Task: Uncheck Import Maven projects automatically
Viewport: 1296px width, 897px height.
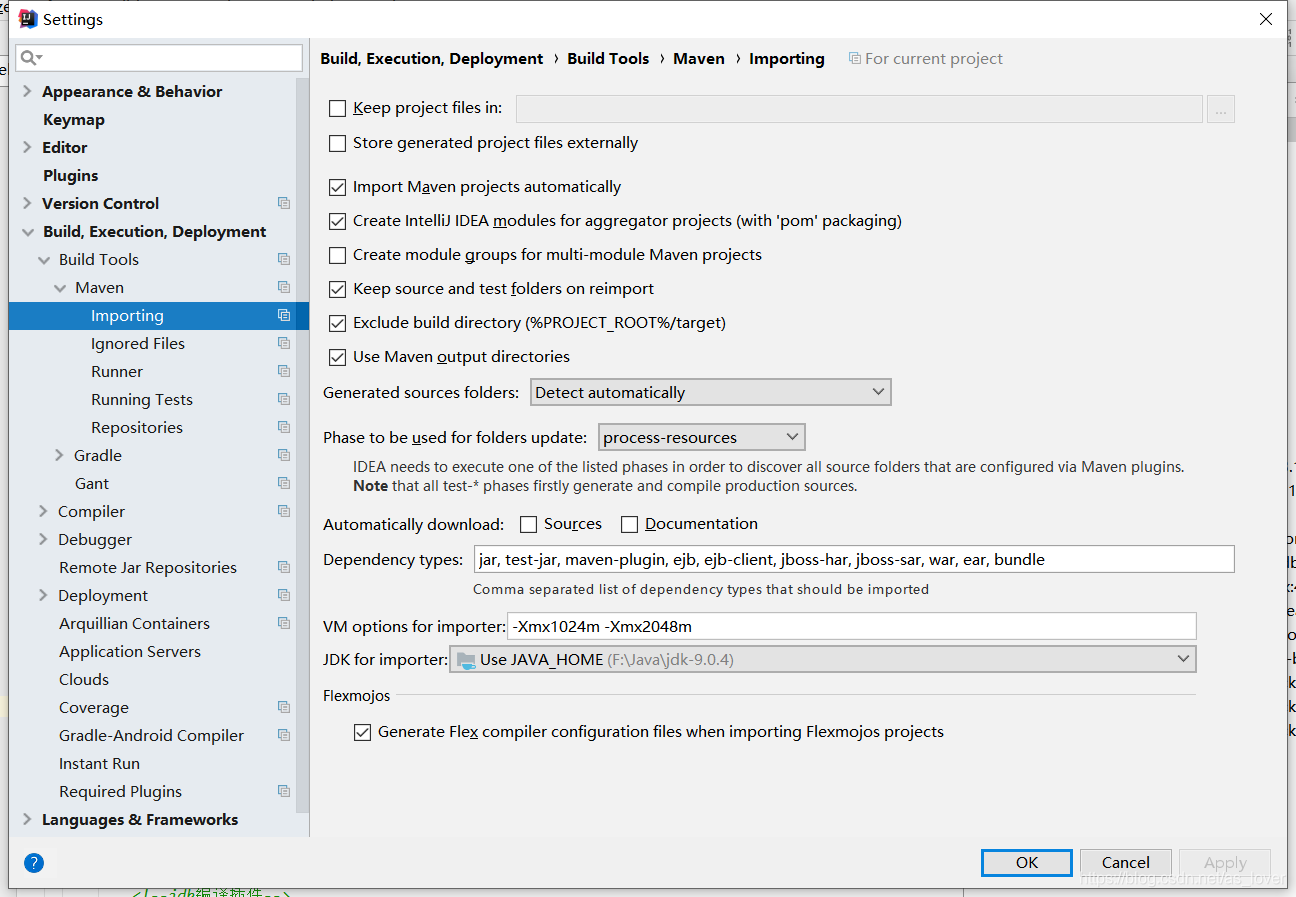Action: (x=338, y=187)
